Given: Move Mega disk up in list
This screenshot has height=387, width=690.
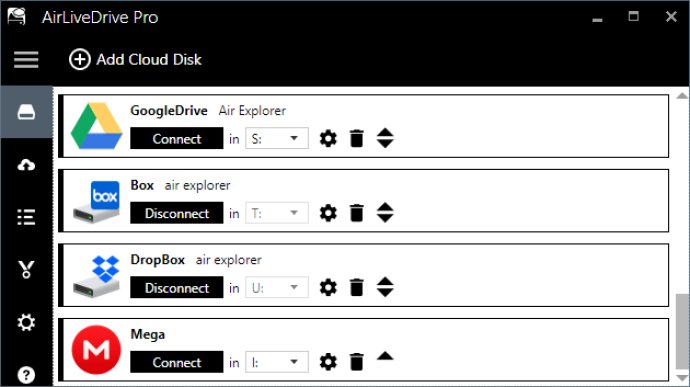Looking at the screenshot, I should (385, 356).
